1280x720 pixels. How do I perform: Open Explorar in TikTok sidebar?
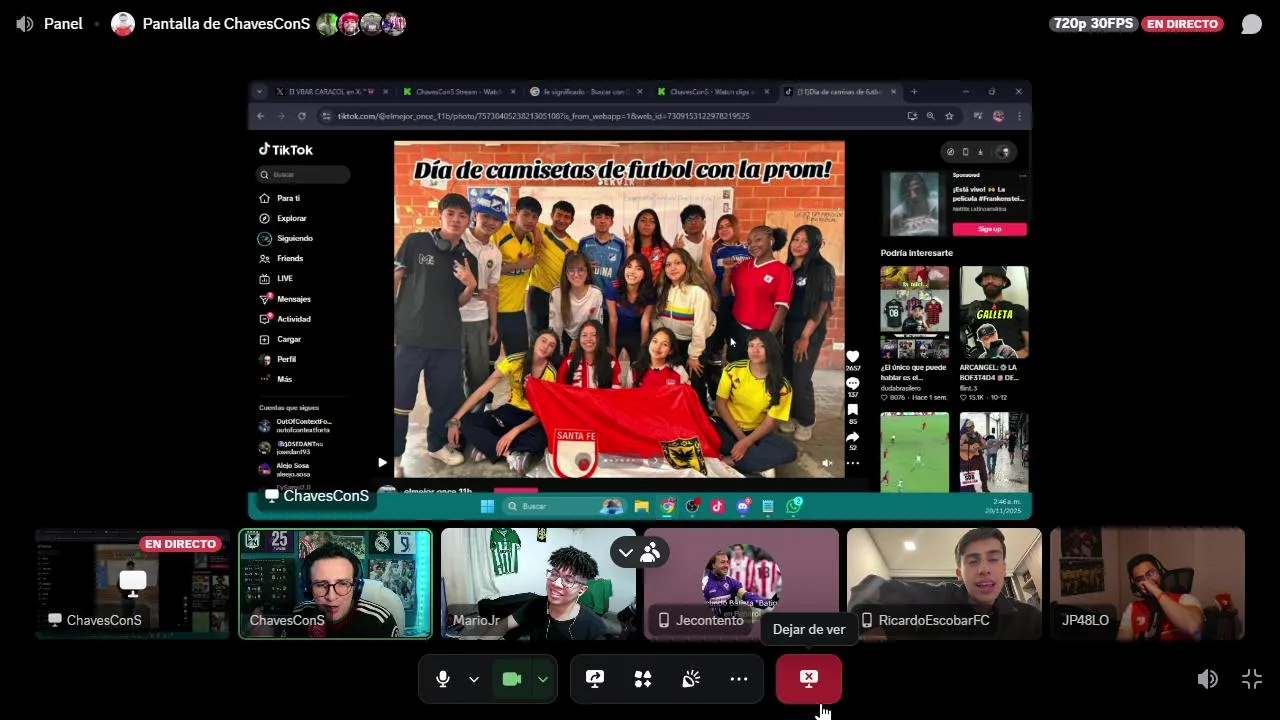pos(291,218)
